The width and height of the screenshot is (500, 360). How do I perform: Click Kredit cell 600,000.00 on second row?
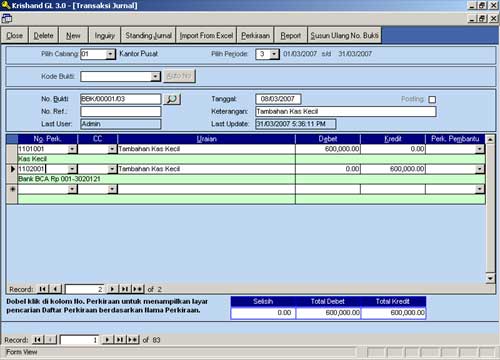393,169
